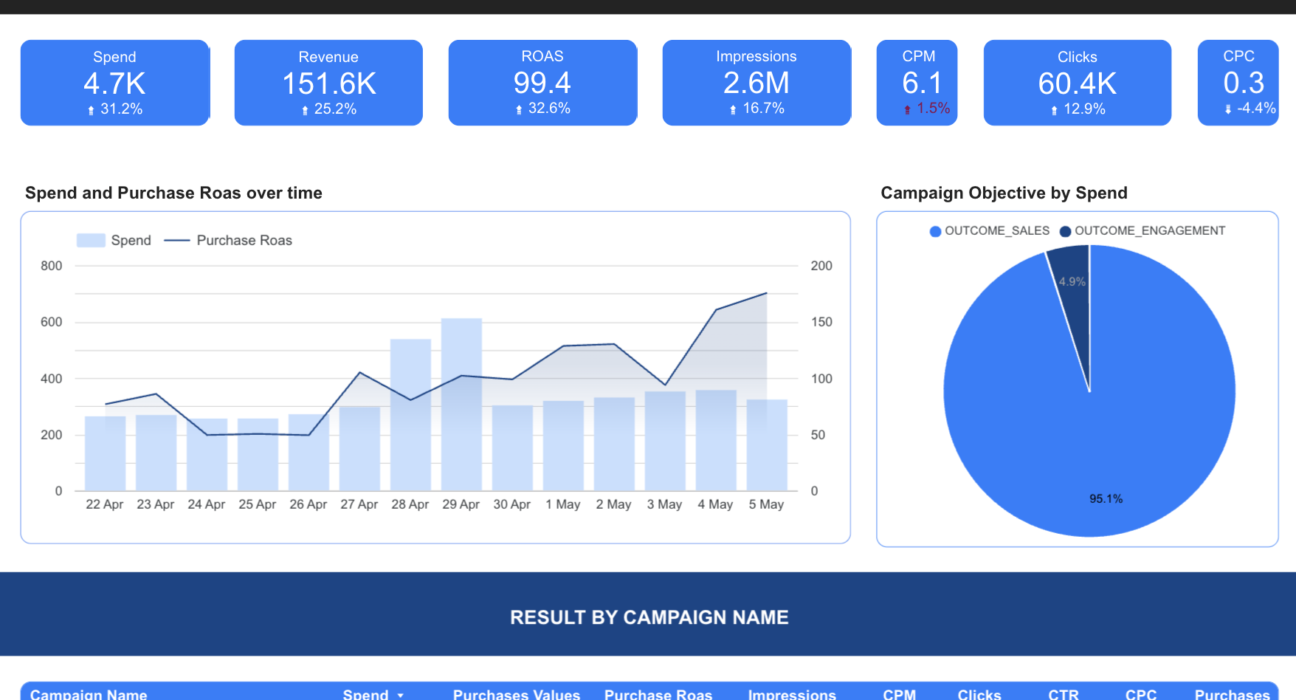This screenshot has width=1296, height=700.
Task: Sort table by Purchase Roas column header
Action: click(x=658, y=694)
